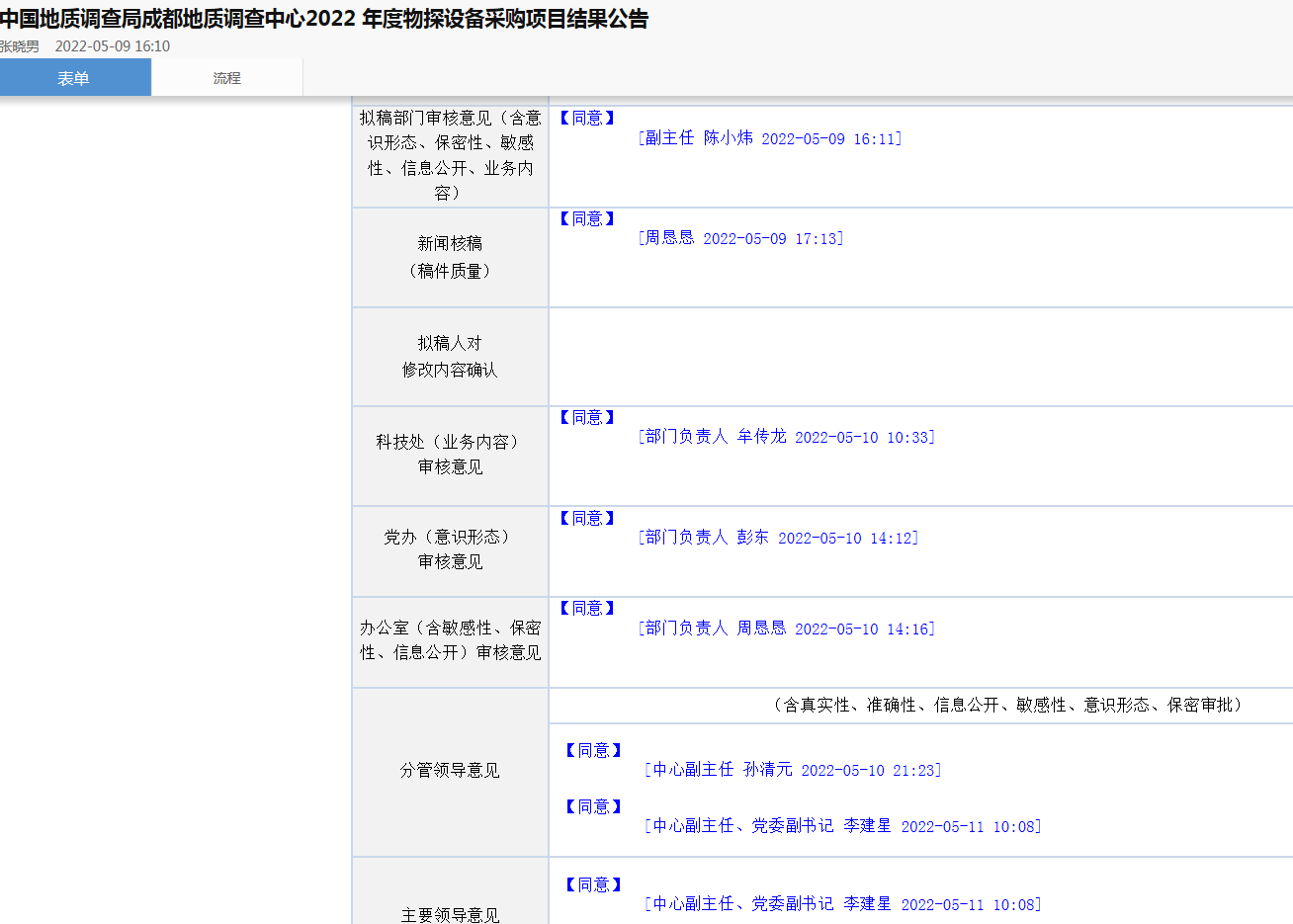The width and height of the screenshot is (1293, 924).
Task: Select the 分管领导意见 label cell
Action: click(450, 770)
